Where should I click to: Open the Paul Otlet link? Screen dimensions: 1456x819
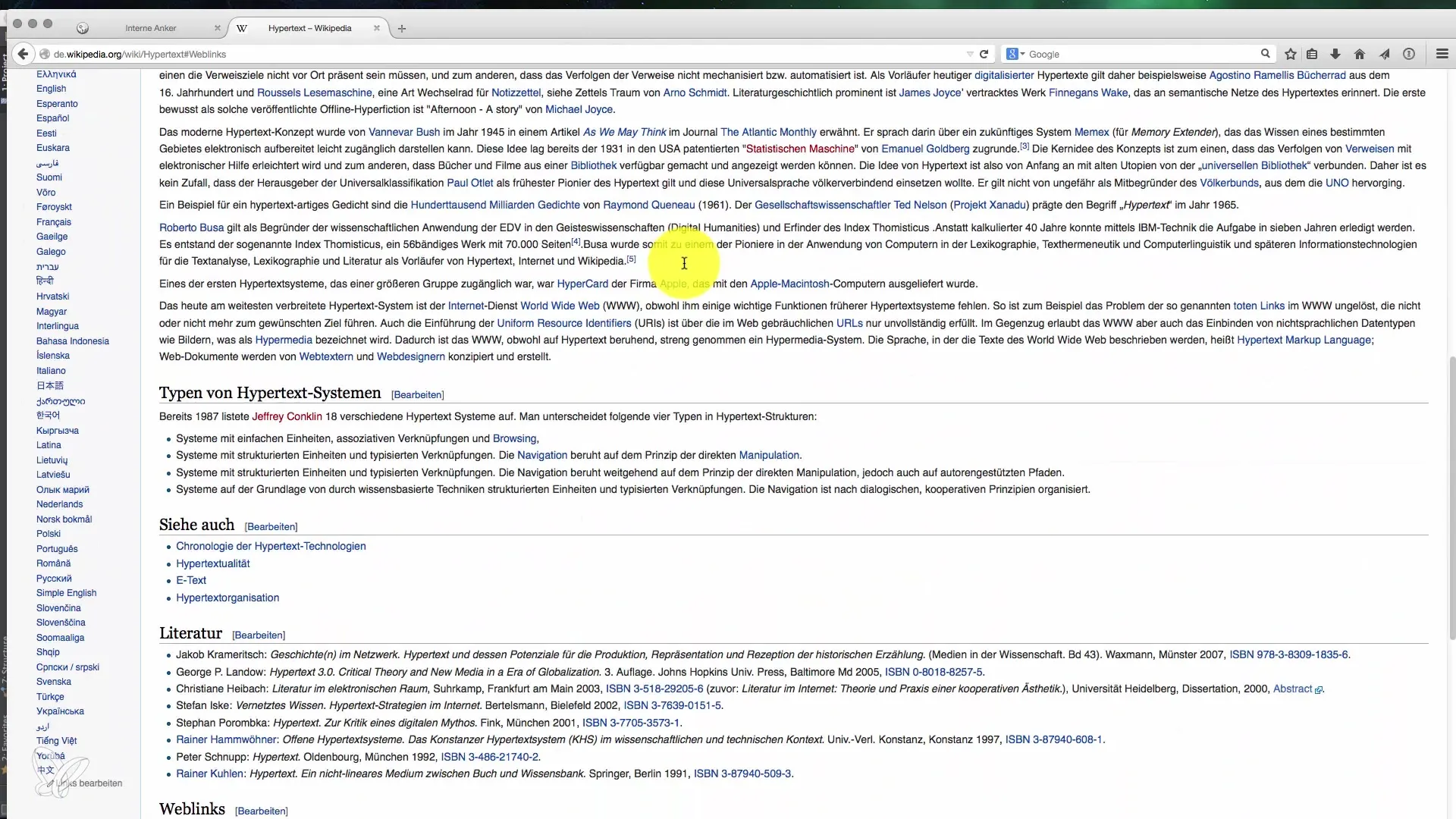tap(469, 183)
